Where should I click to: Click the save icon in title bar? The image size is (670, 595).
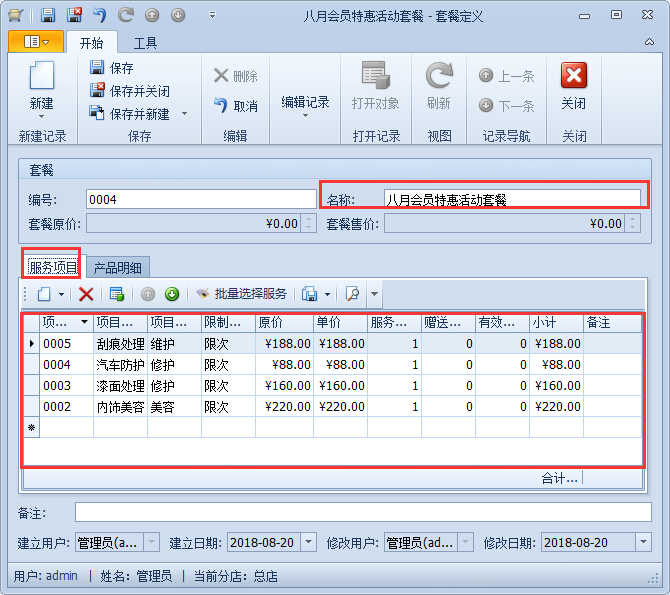tap(48, 15)
